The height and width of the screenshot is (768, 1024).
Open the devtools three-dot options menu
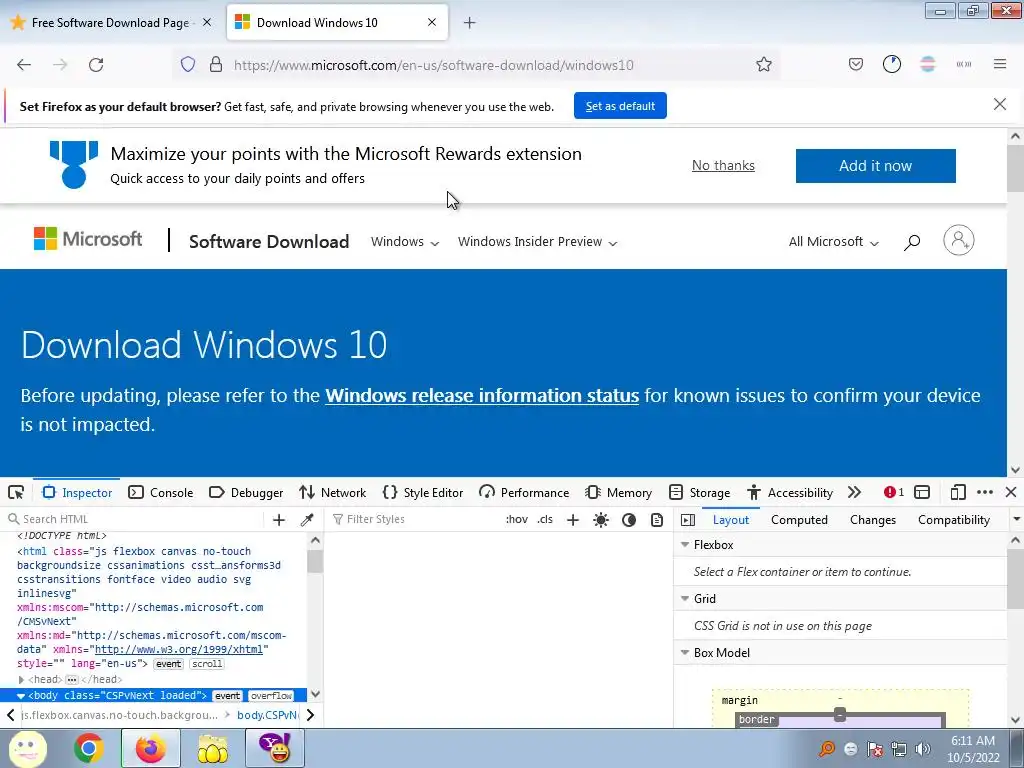point(985,492)
